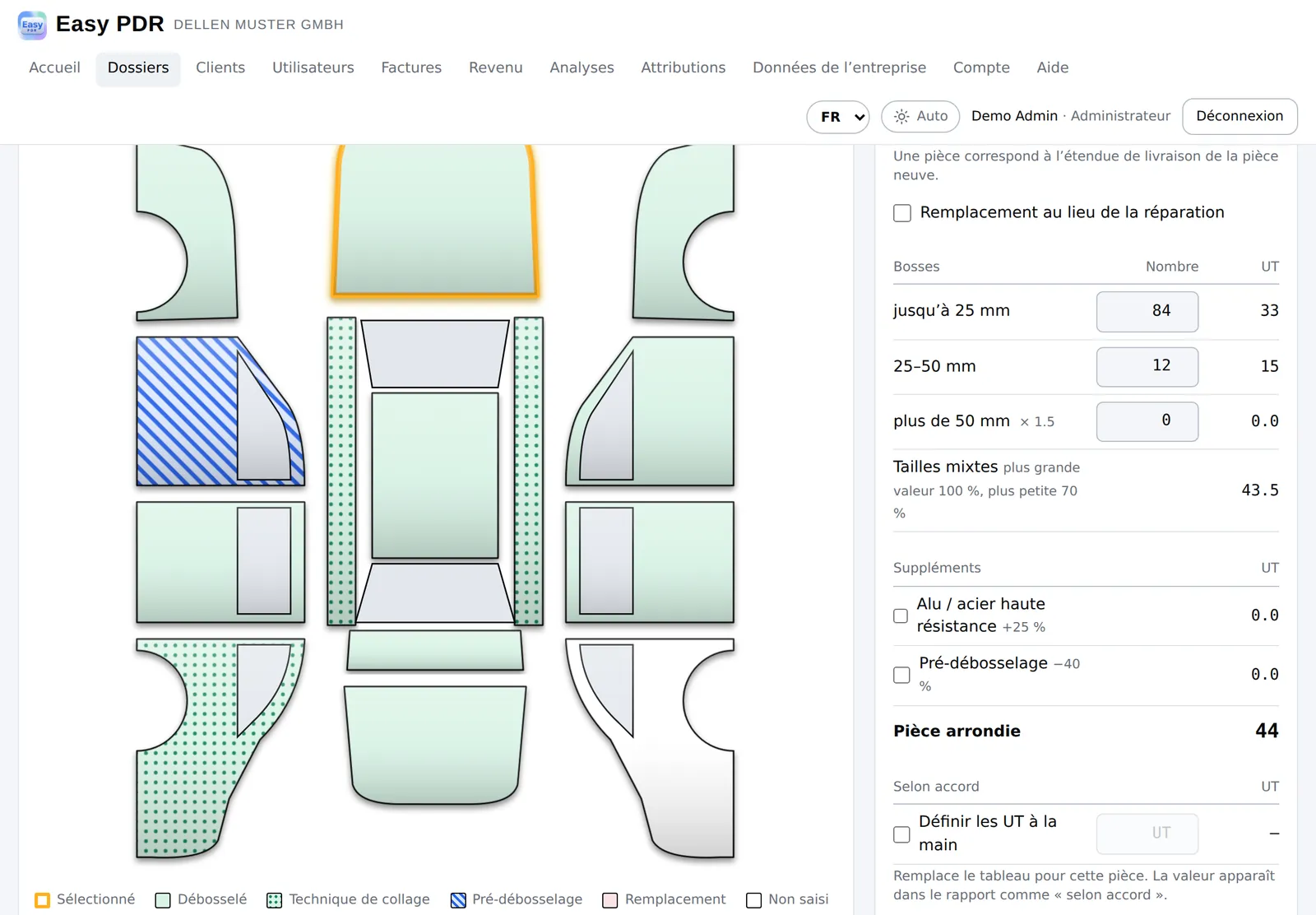The height and width of the screenshot is (915, 1316).
Task: Click the Easy PDR app logo
Action: (32, 25)
